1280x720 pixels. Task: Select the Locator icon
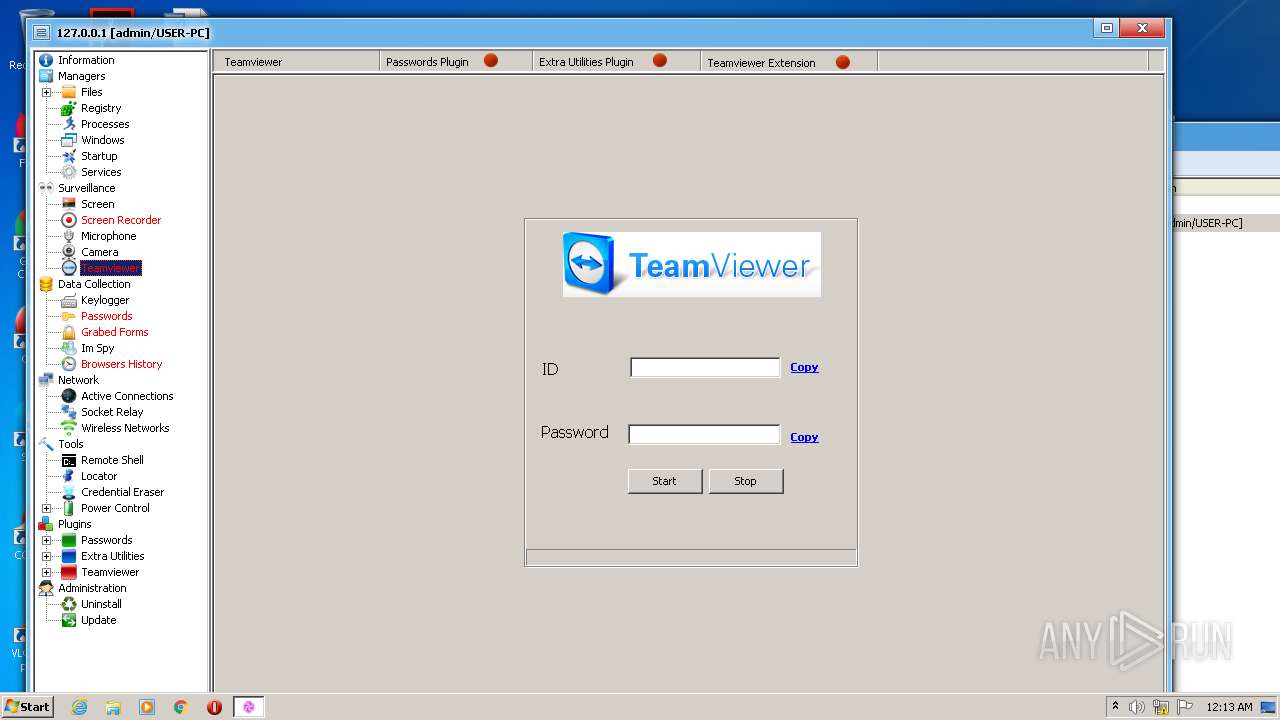69,476
